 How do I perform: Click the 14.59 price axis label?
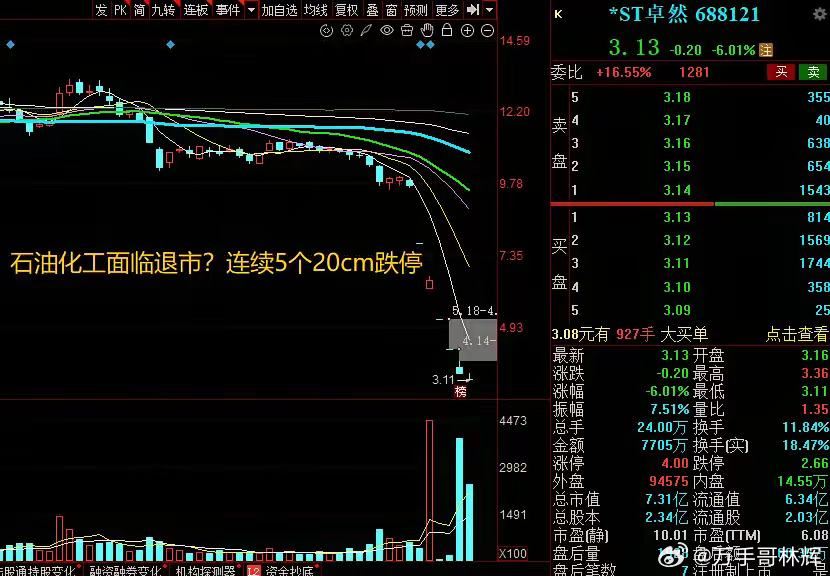tap(515, 41)
